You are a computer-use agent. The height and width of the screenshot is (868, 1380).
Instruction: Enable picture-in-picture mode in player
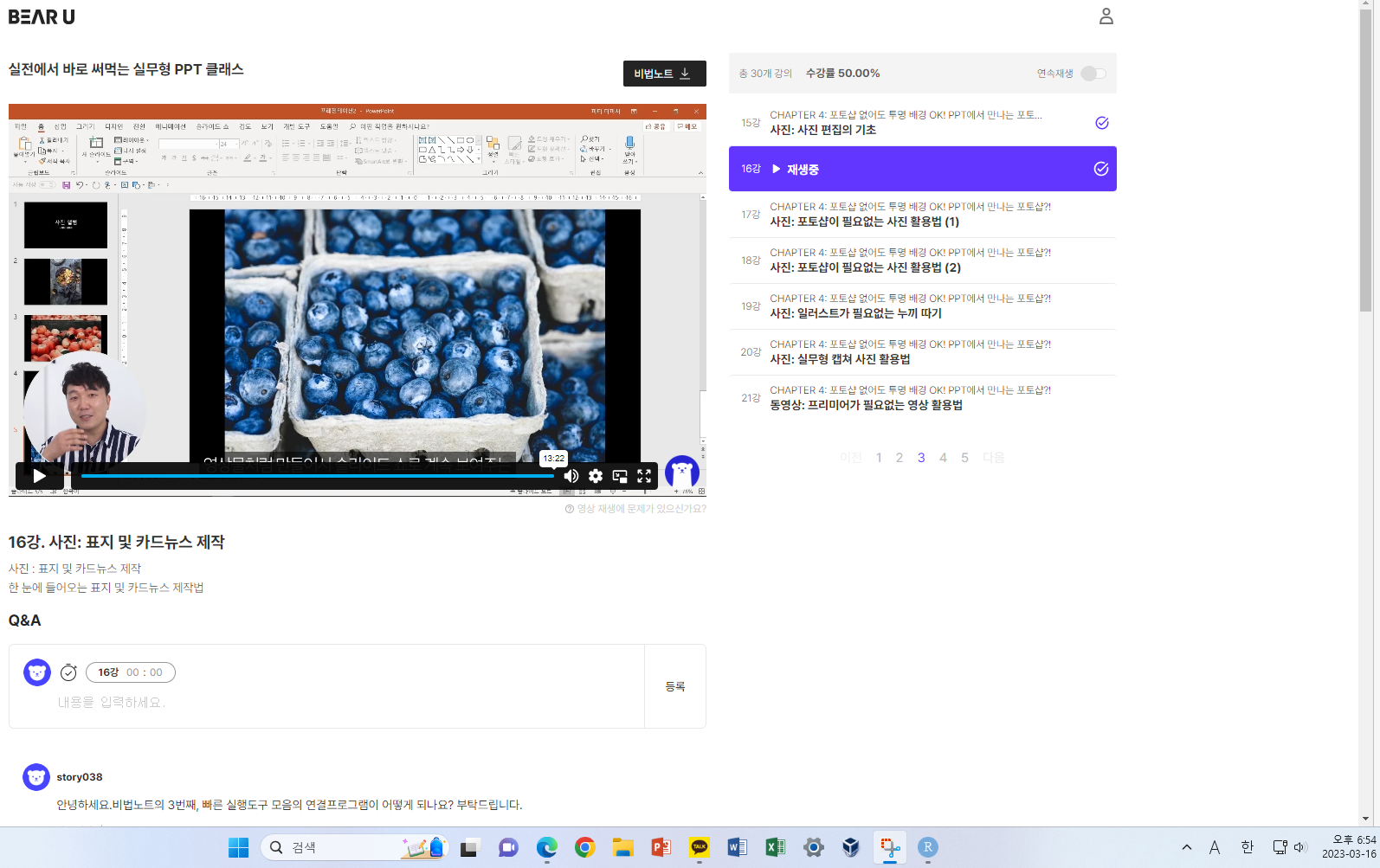coord(620,476)
